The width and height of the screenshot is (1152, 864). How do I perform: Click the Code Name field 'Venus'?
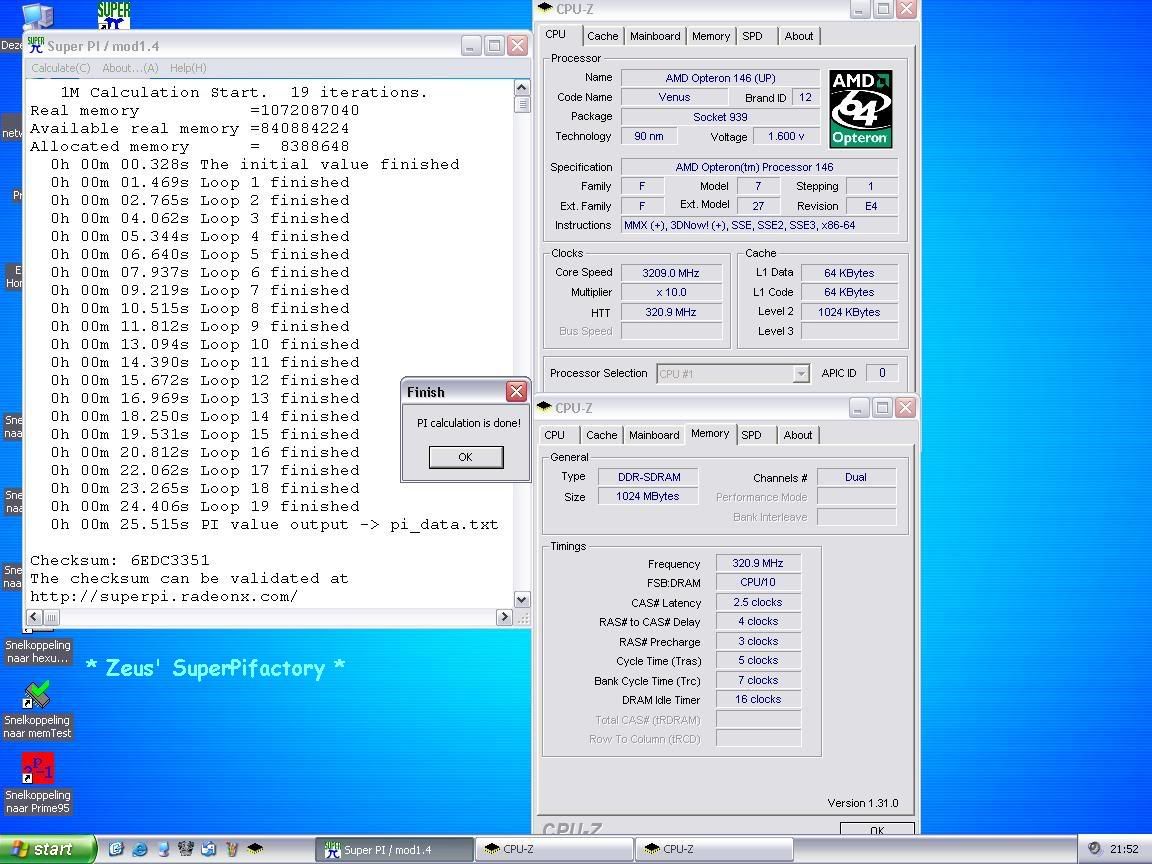[674, 97]
